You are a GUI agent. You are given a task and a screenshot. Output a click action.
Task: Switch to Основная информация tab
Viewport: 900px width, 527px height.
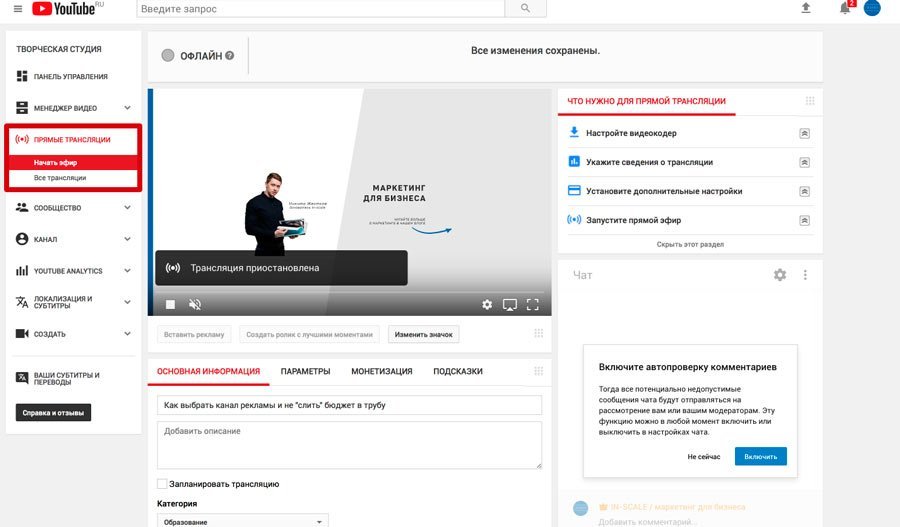208,371
